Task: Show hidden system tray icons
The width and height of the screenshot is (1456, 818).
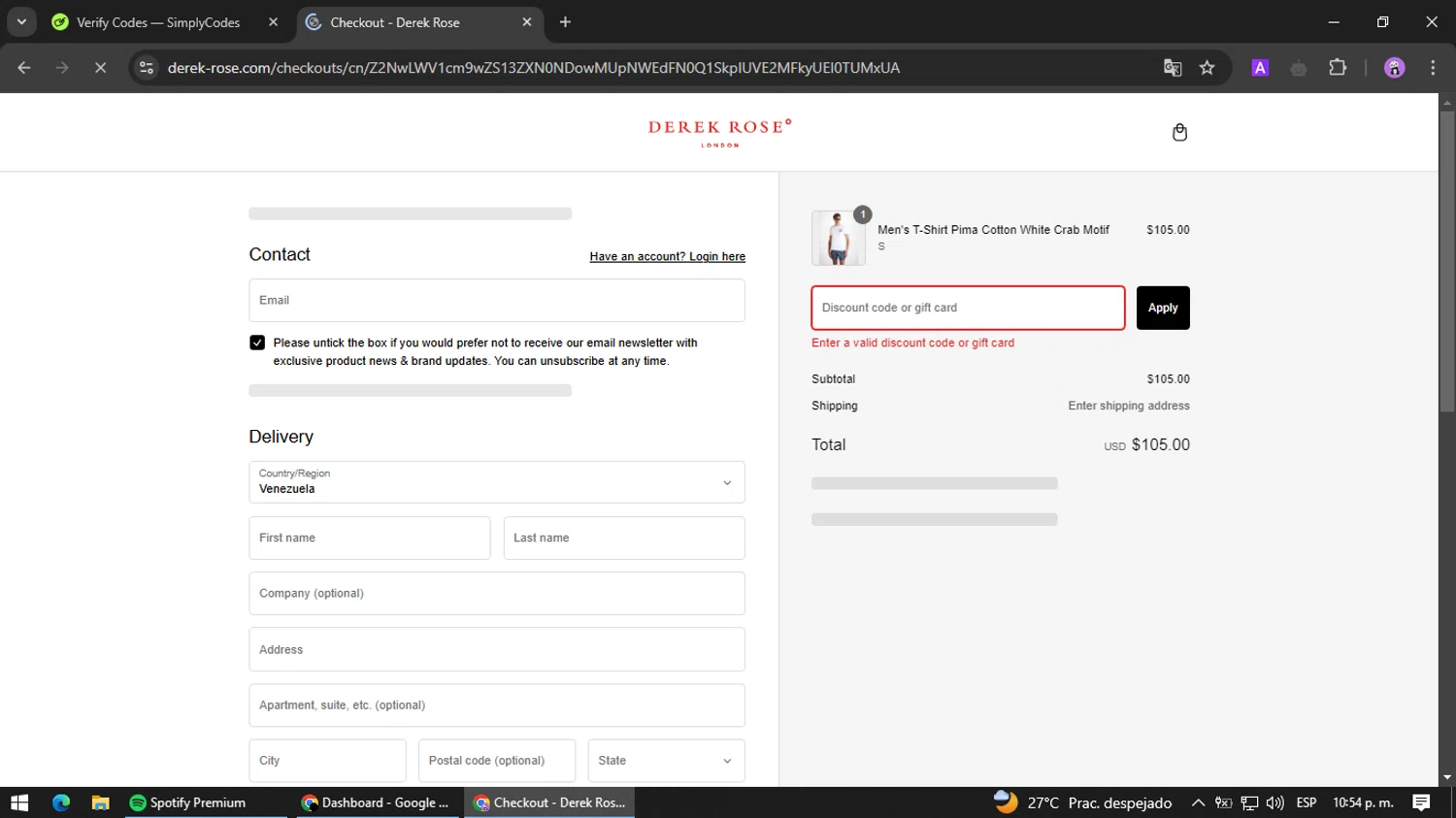Action: (x=1198, y=802)
